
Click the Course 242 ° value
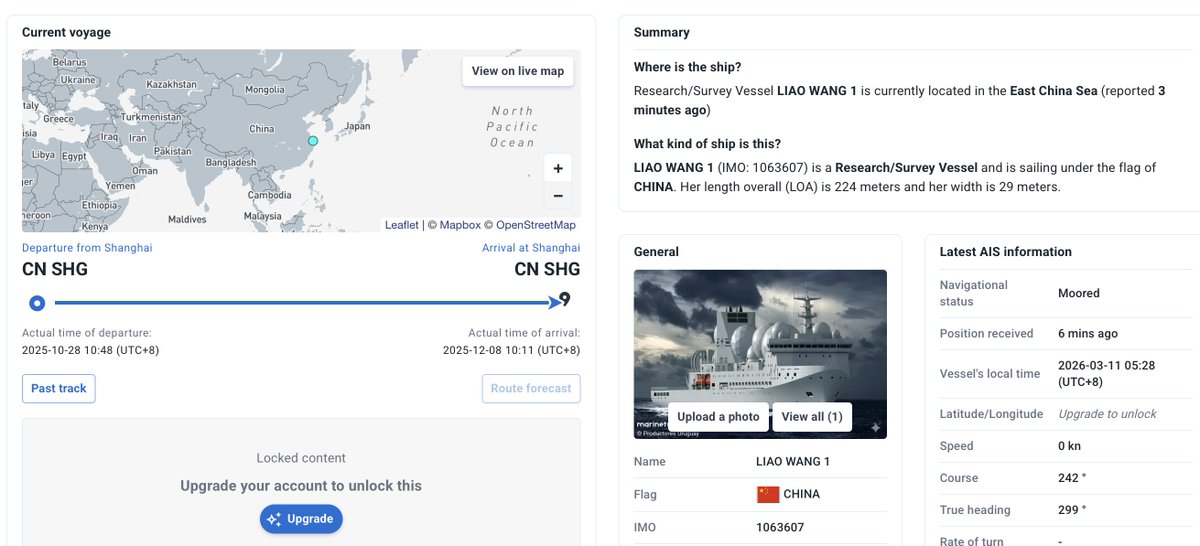click(x=1072, y=478)
